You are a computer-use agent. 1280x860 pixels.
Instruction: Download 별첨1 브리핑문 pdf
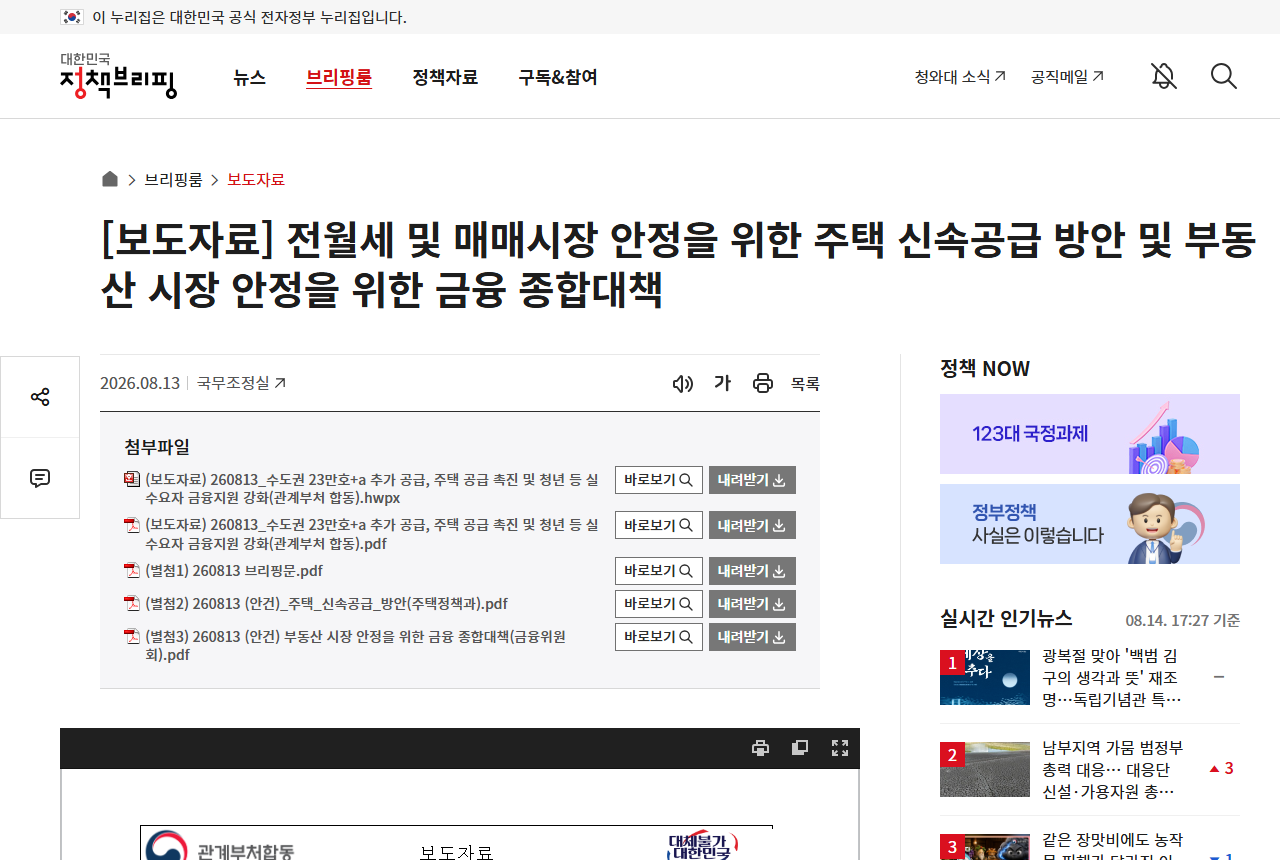click(x=752, y=571)
